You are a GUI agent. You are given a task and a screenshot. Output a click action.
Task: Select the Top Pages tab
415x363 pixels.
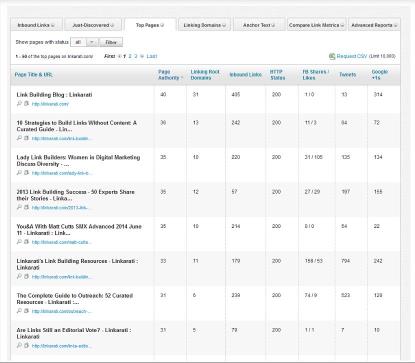150,25
